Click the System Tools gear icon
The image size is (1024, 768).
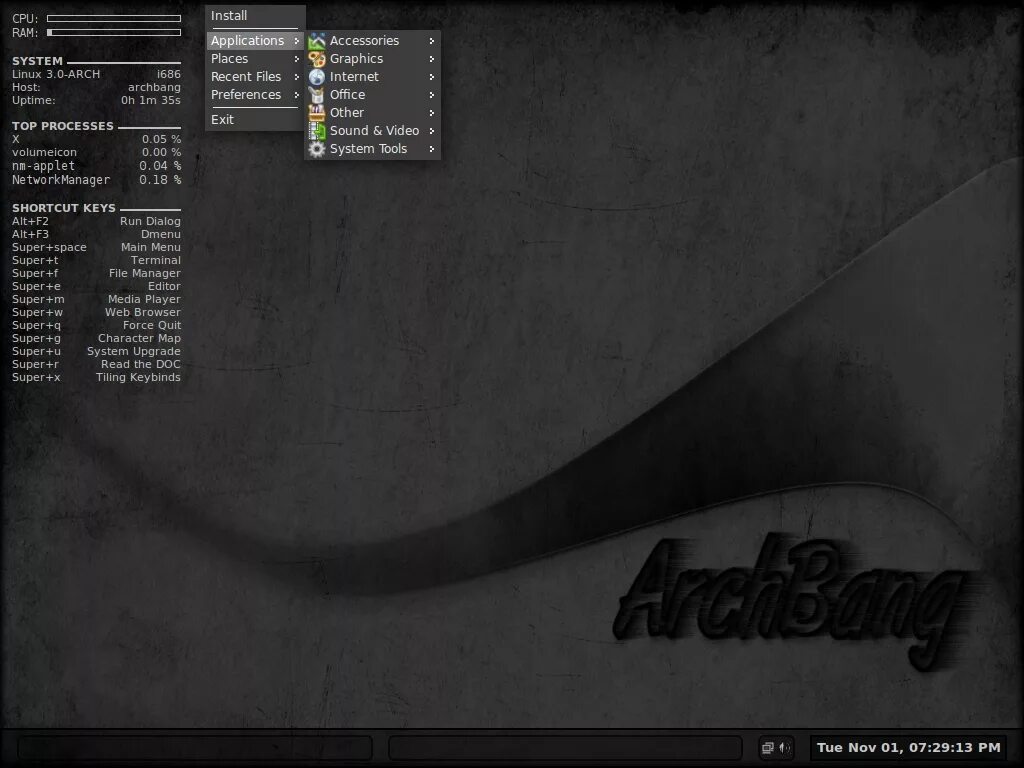pos(317,149)
